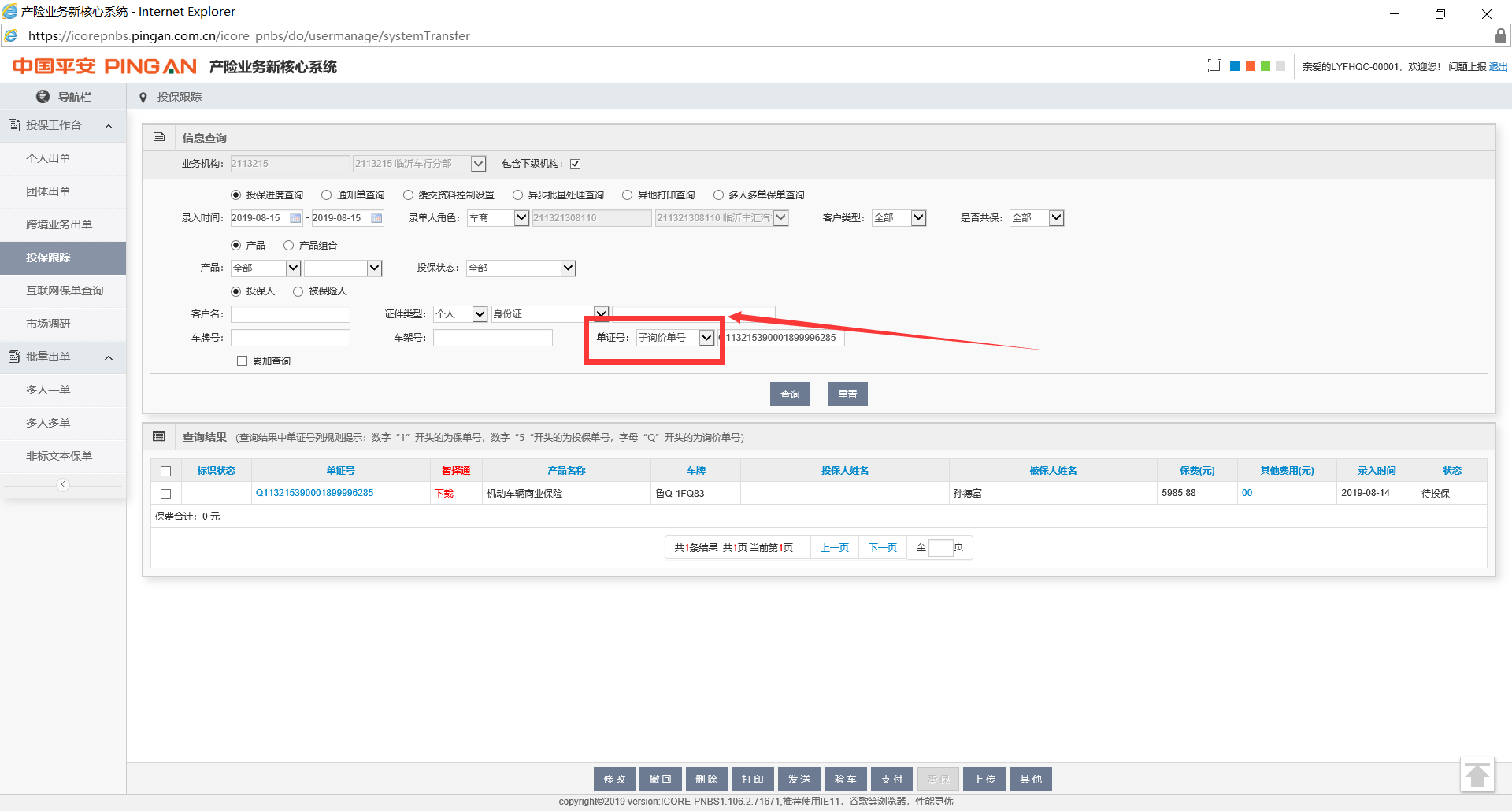Collapse the 投保工作台 menu section
Viewport: 1512px width, 811px height.
109,126
